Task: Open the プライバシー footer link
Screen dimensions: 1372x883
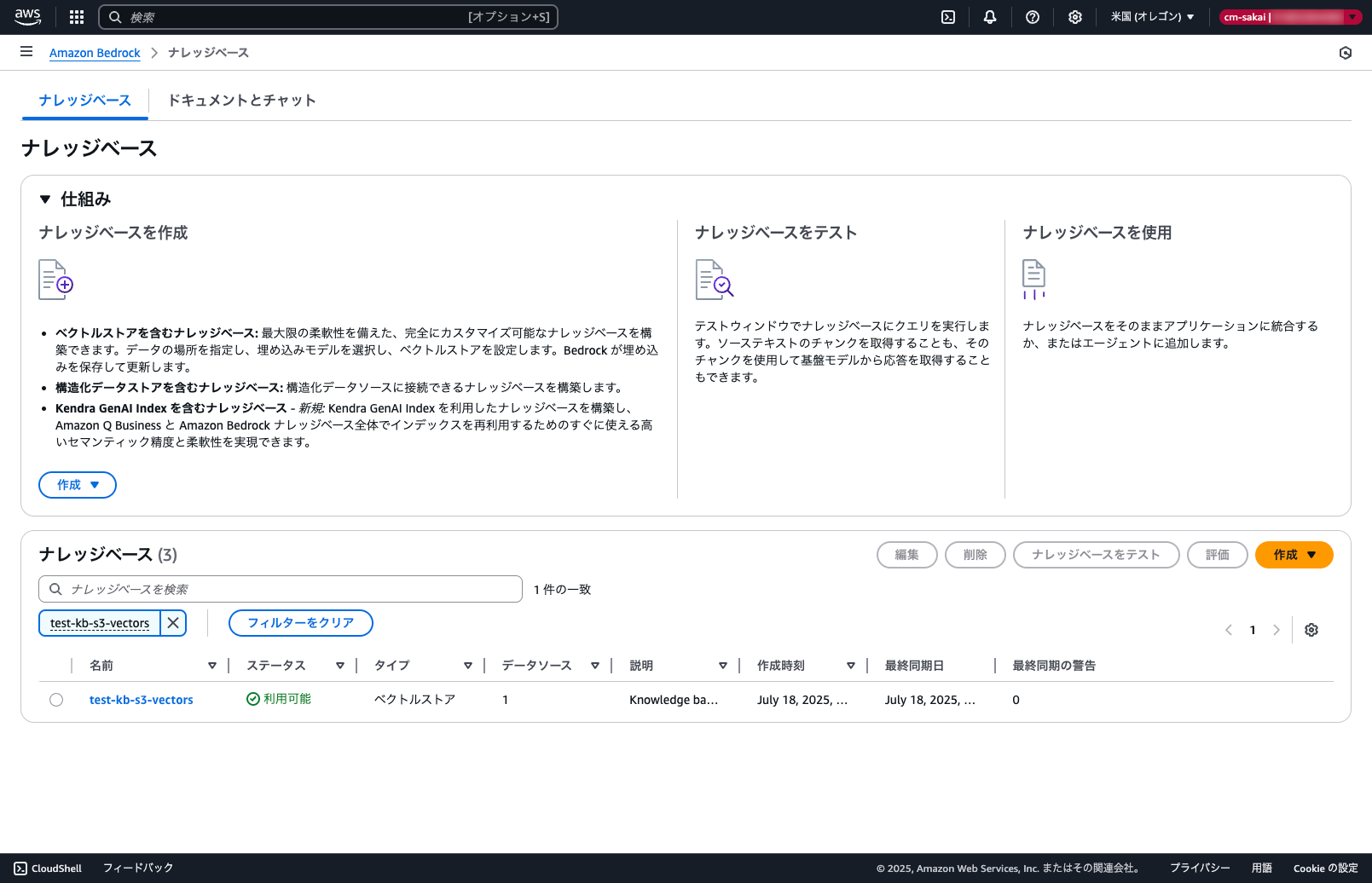Action: [x=1200, y=868]
